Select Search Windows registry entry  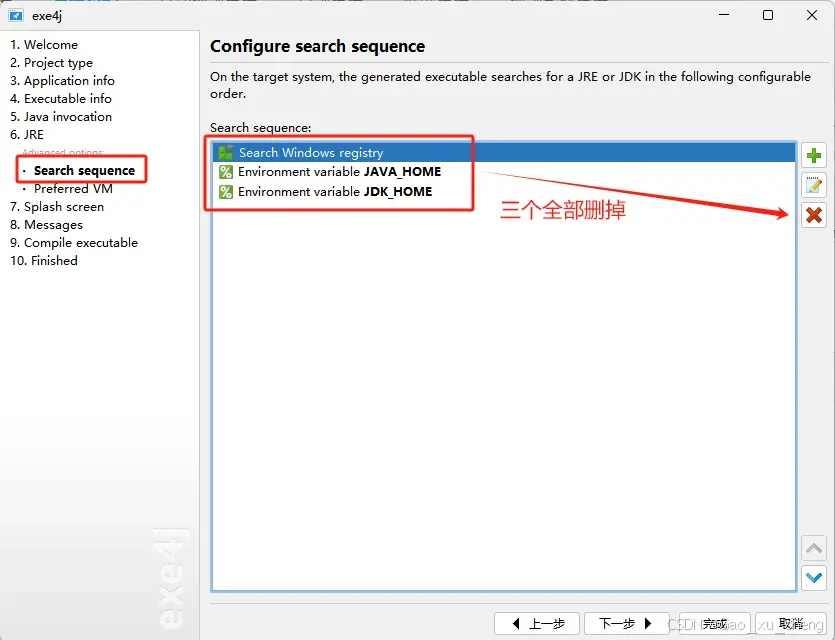[503, 152]
